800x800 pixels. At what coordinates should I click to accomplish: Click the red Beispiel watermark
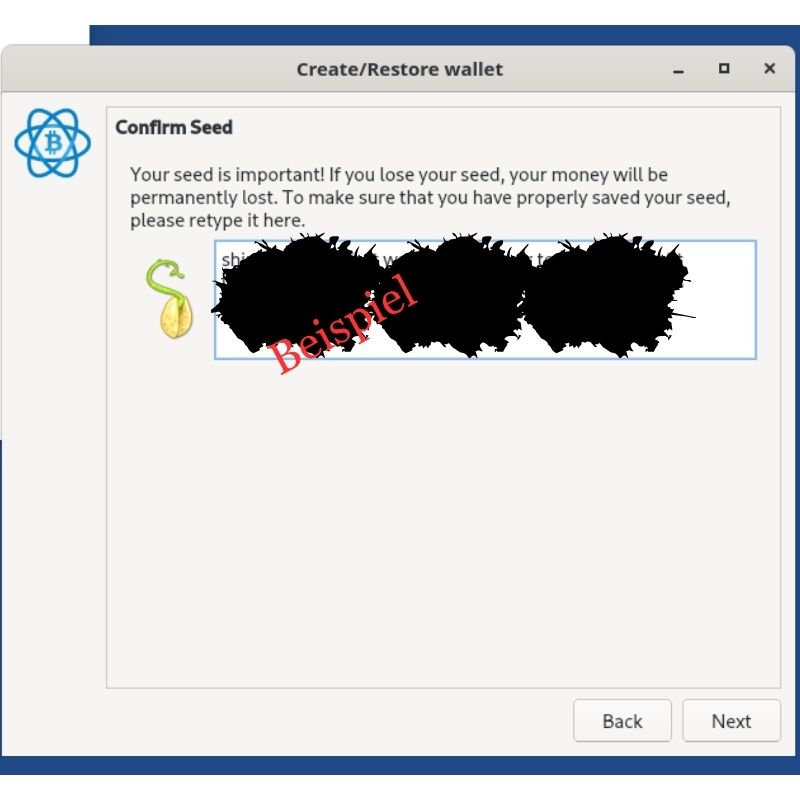[343, 323]
